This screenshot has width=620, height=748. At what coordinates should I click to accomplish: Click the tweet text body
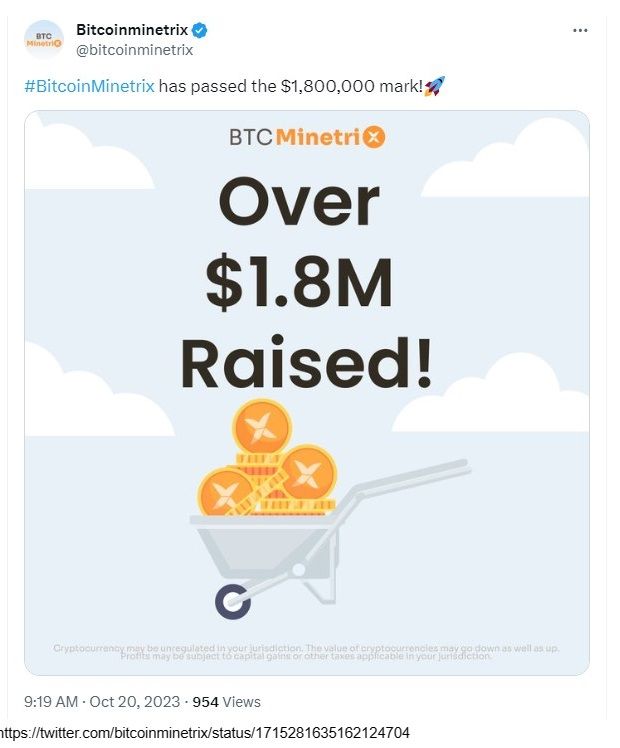(x=235, y=86)
